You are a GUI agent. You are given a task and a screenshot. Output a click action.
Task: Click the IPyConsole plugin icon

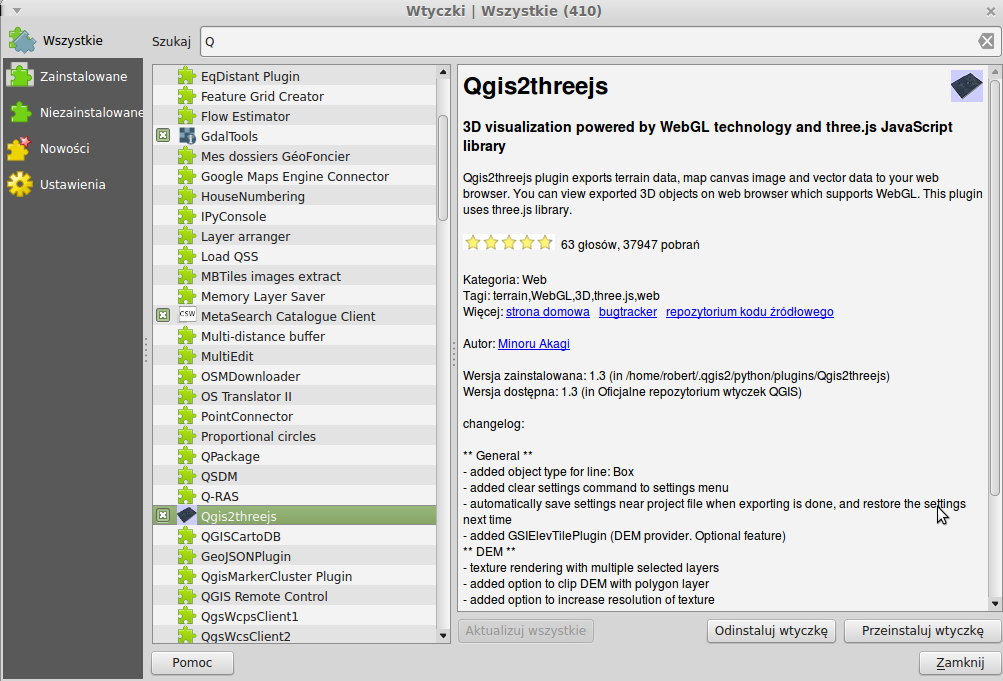pos(187,215)
